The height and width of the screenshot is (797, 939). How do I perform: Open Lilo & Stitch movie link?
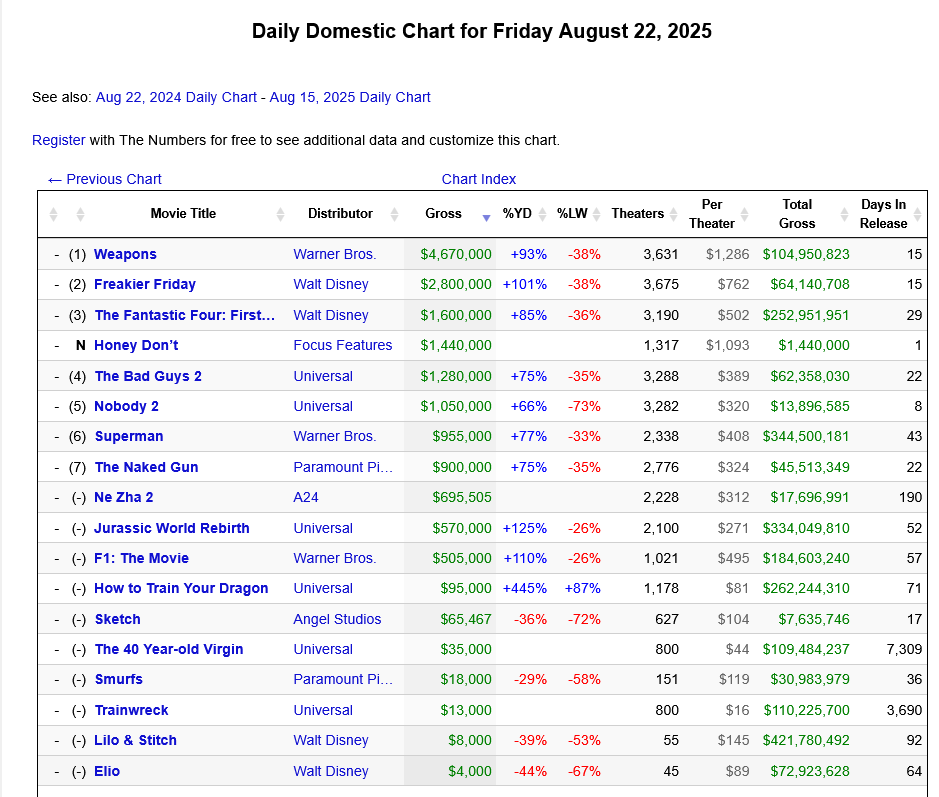point(135,740)
